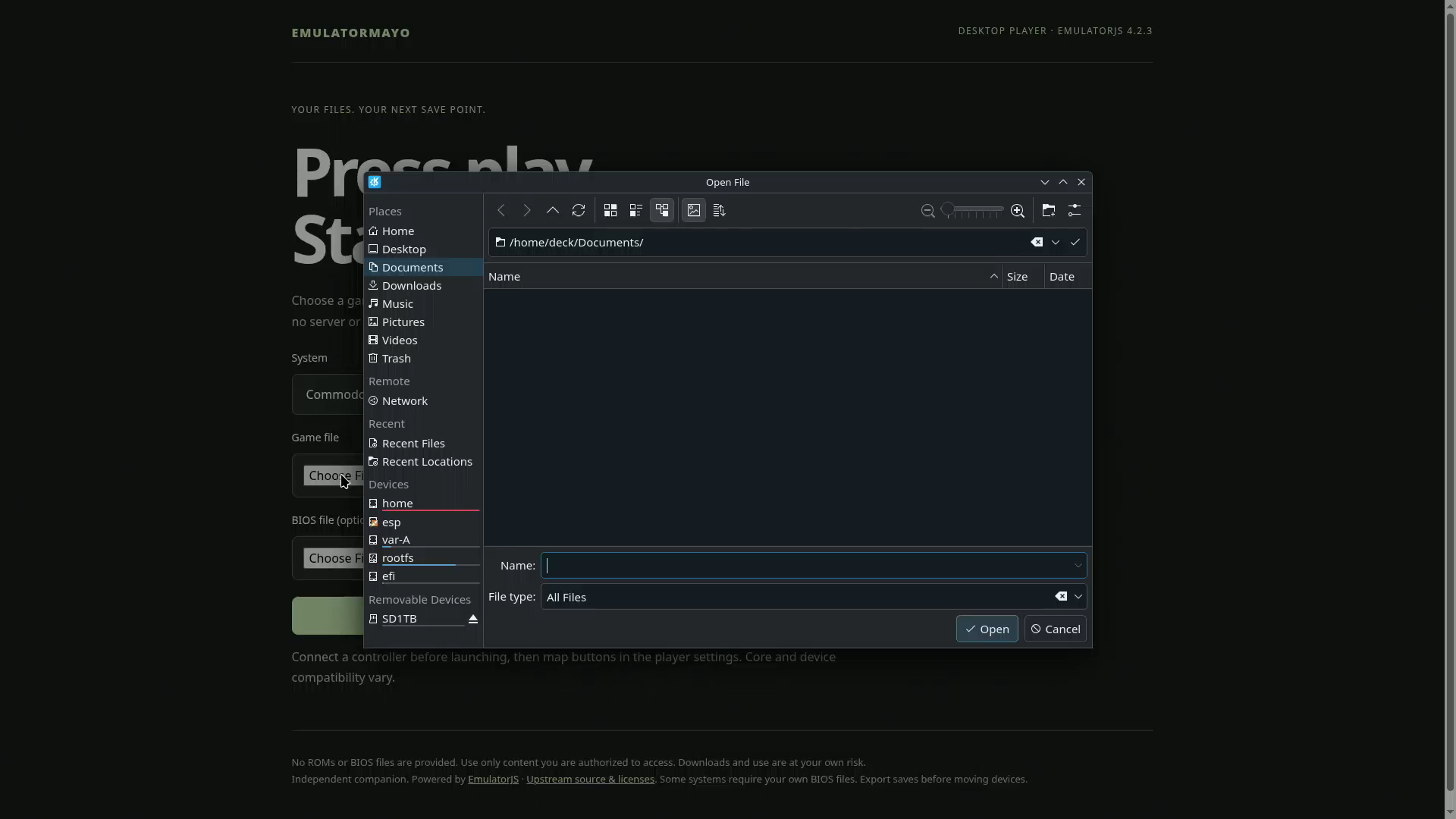The image size is (1456, 819).
Task: Select the var-A device
Action: click(x=423, y=540)
